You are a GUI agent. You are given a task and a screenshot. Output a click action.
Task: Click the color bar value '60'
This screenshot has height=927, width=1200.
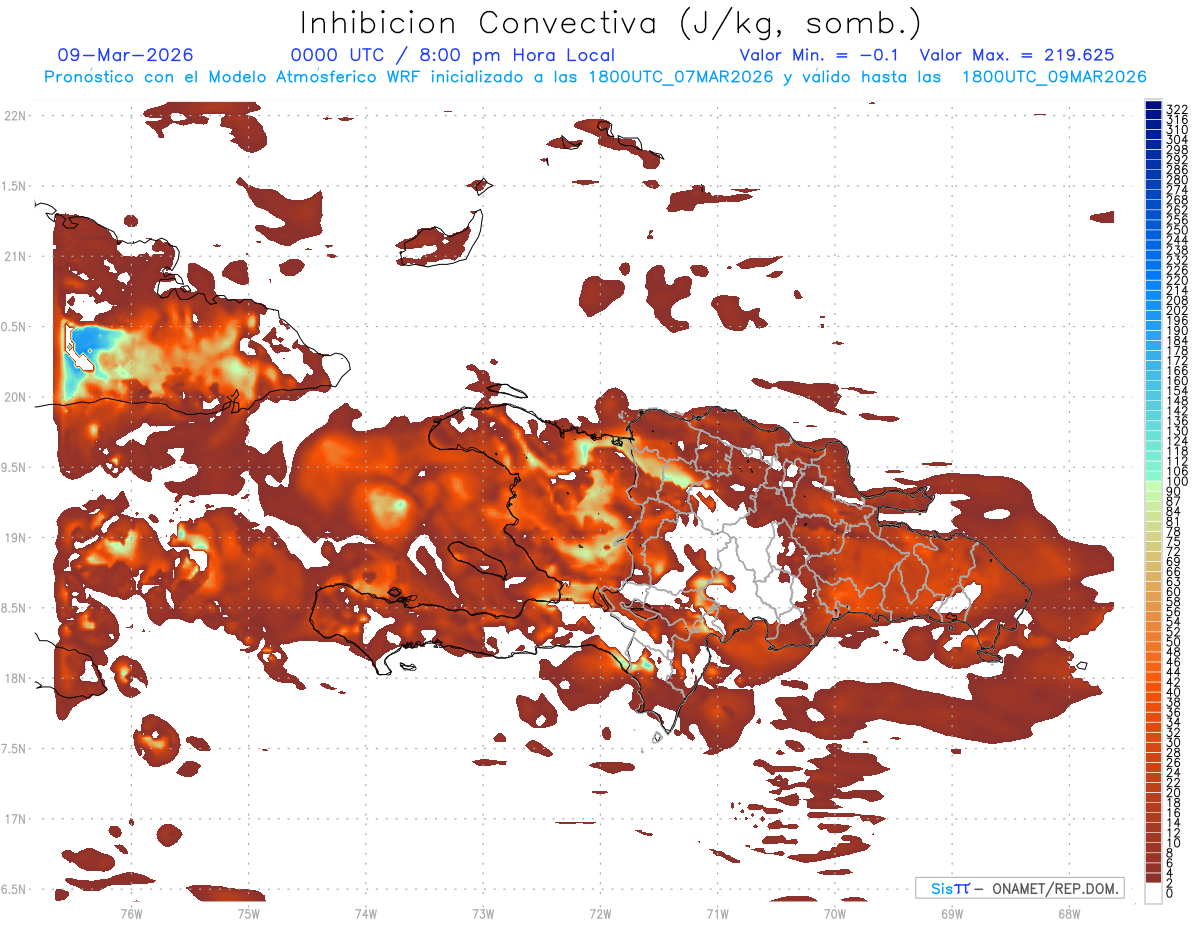(1173, 591)
